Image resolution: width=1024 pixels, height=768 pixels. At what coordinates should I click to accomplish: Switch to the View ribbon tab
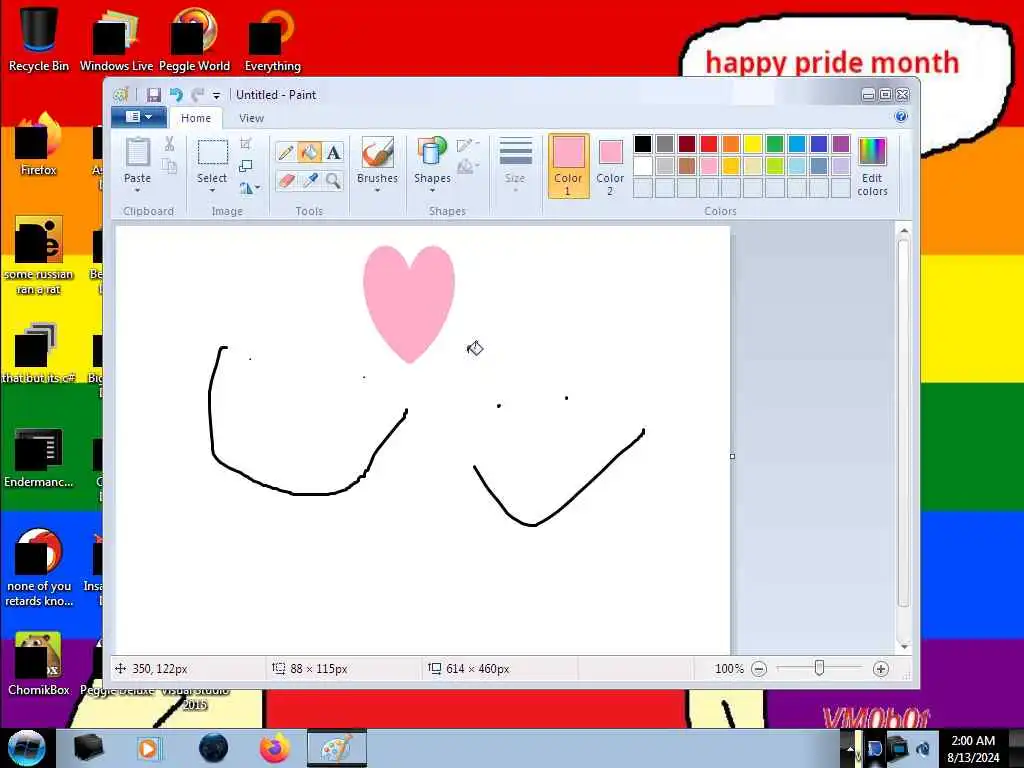[x=251, y=118]
